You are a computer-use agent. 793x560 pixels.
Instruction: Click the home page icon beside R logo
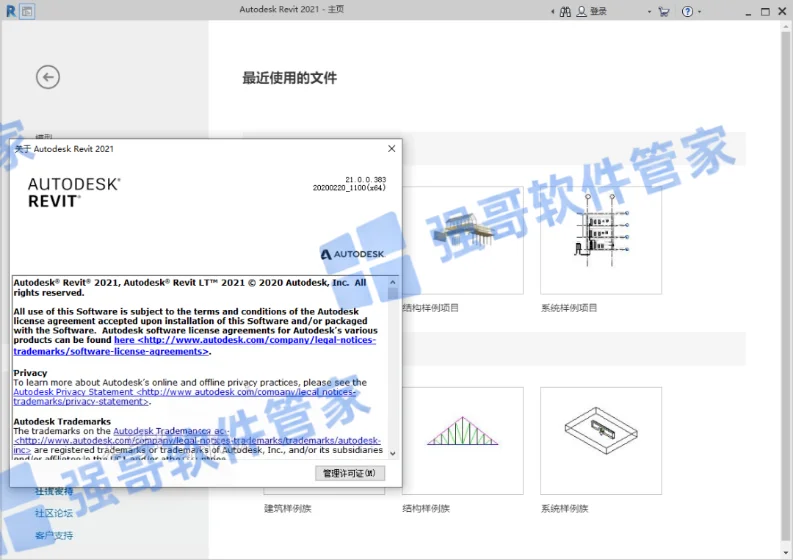(x=27, y=11)
